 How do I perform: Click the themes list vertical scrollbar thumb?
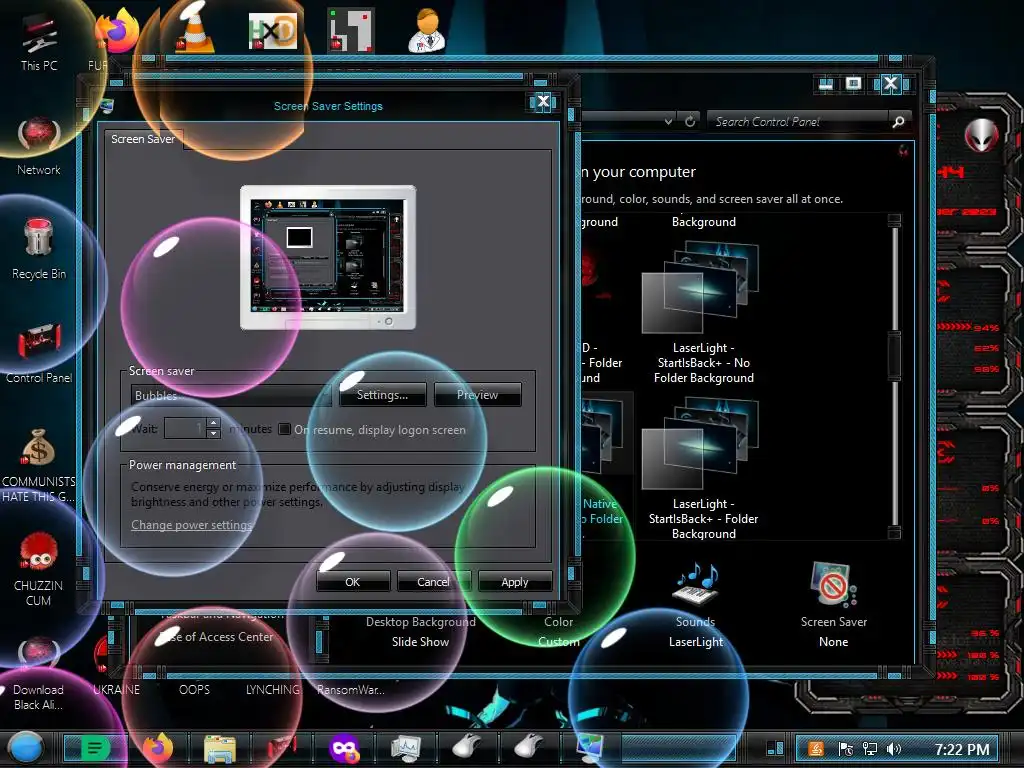click(x=894, y=356)
